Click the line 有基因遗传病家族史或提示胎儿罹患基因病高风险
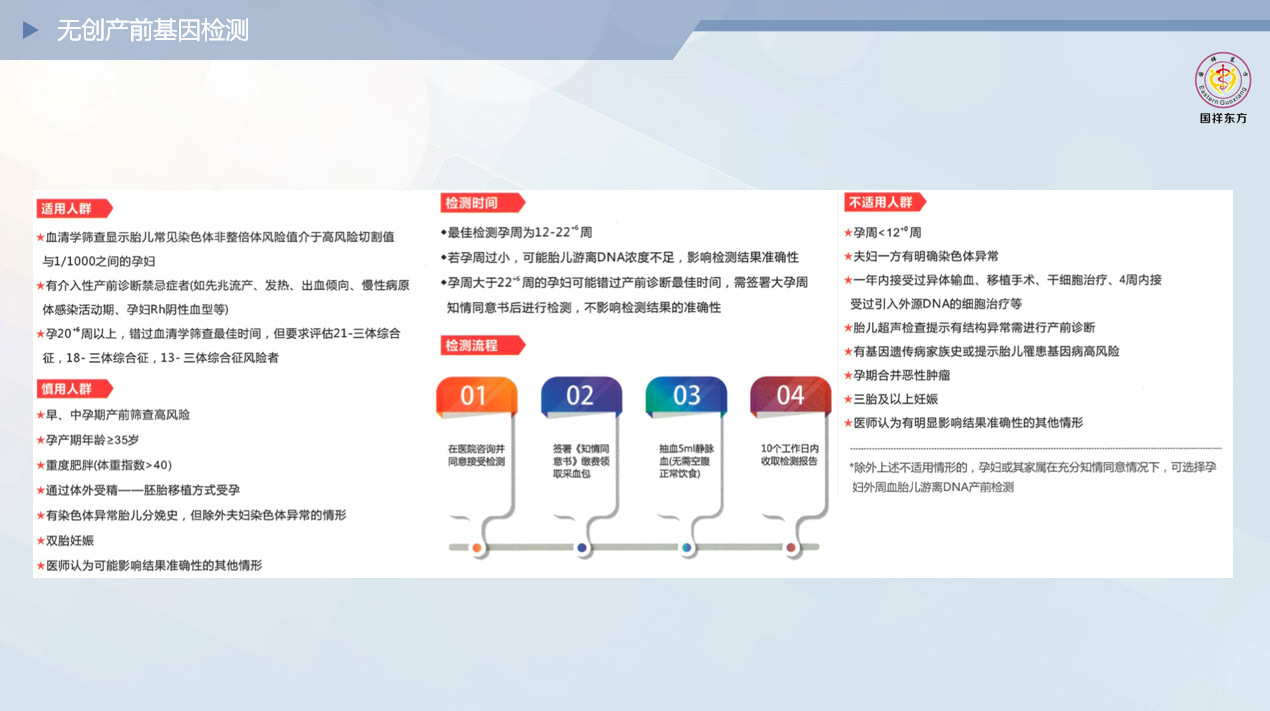 pyautogui.click(x=982, y=351)
